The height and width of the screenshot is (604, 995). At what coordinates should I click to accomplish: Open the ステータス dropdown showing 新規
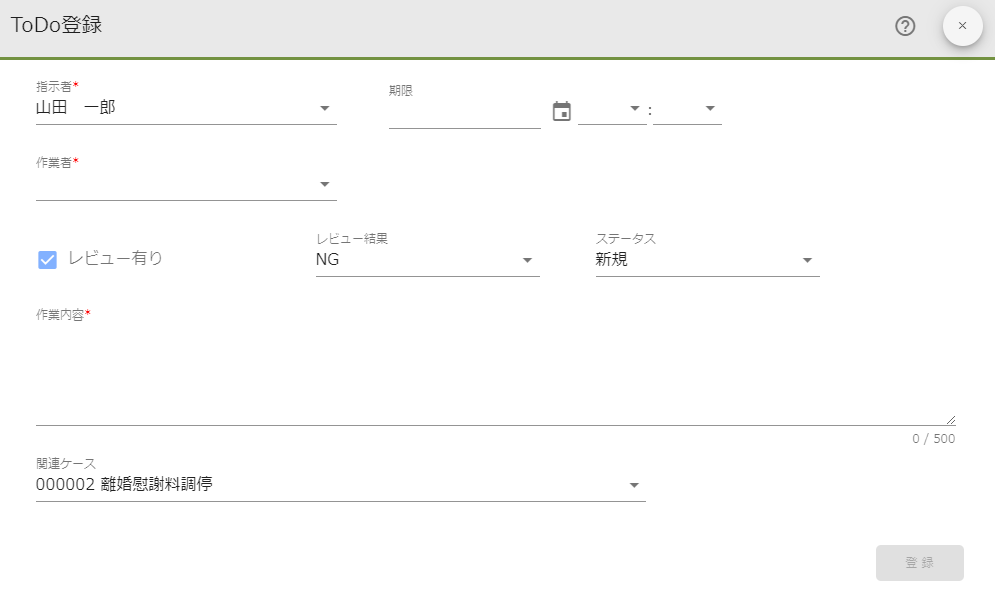coord(807,260)
